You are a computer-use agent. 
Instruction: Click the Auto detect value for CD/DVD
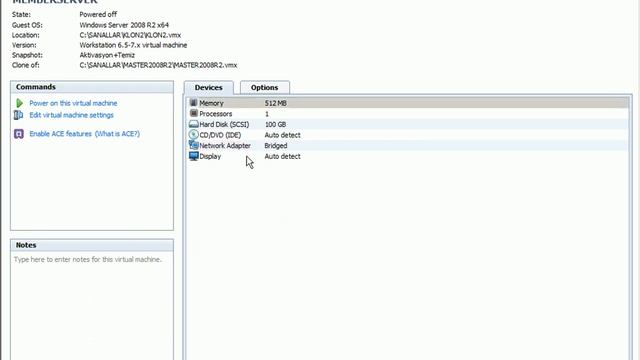282,135
